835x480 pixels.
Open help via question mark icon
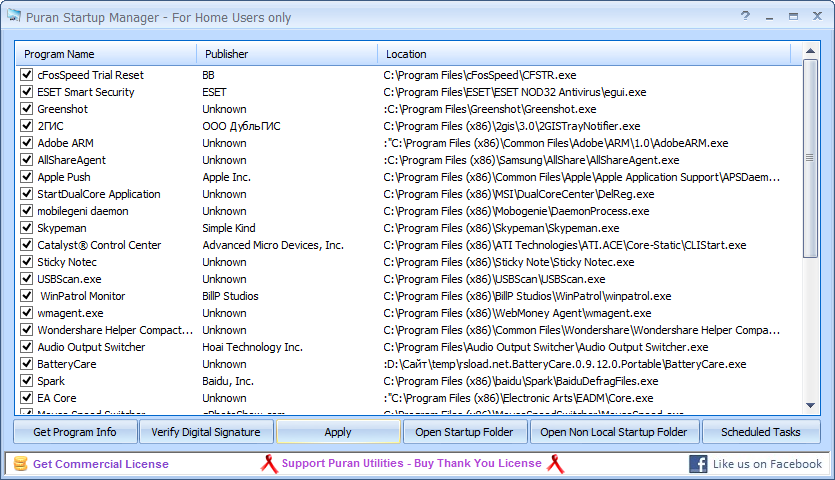click(x=745, y=16)
